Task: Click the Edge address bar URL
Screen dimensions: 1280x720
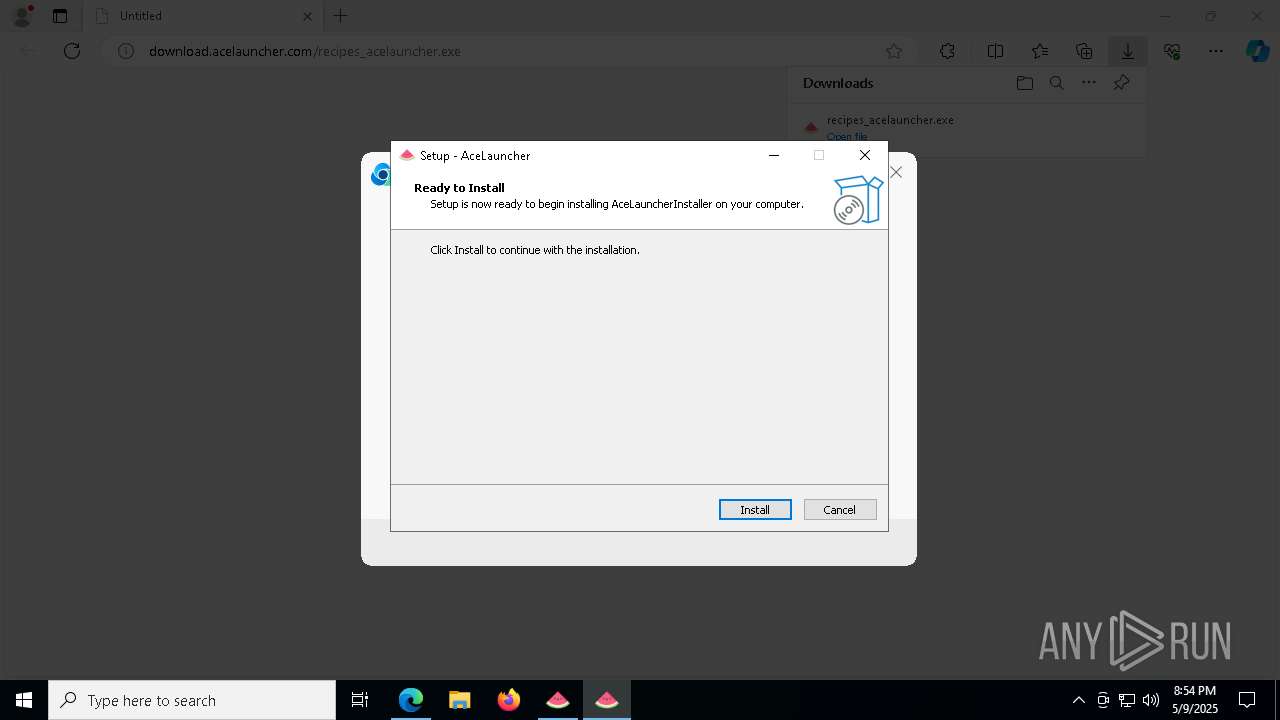Action: coord(305,51)
